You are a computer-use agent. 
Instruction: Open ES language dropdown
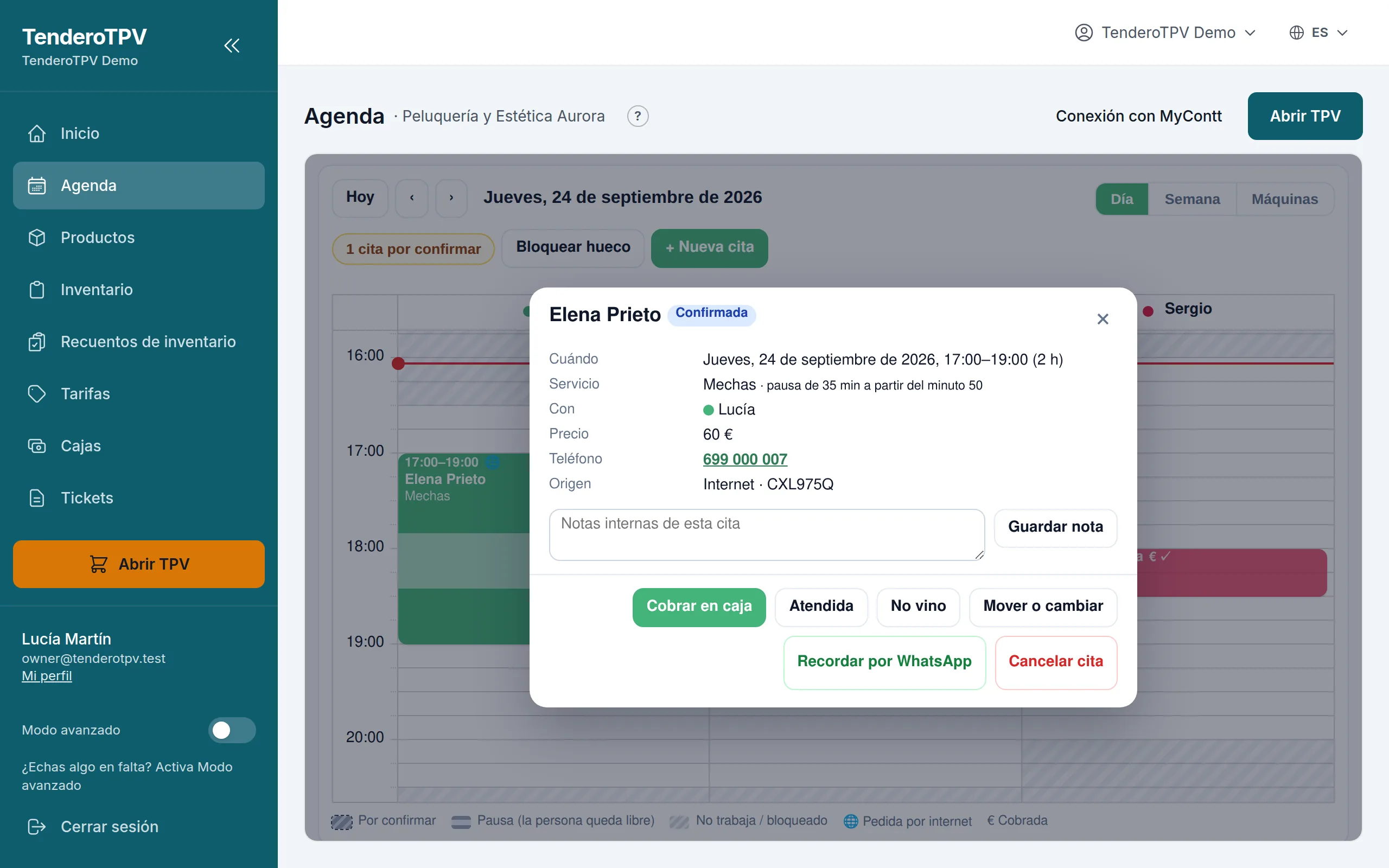[x=1318, y=33]
